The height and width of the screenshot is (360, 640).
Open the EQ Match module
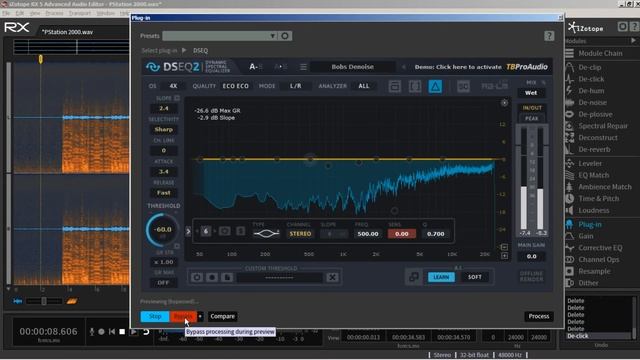pyautogui.click(x=593, y=175)
